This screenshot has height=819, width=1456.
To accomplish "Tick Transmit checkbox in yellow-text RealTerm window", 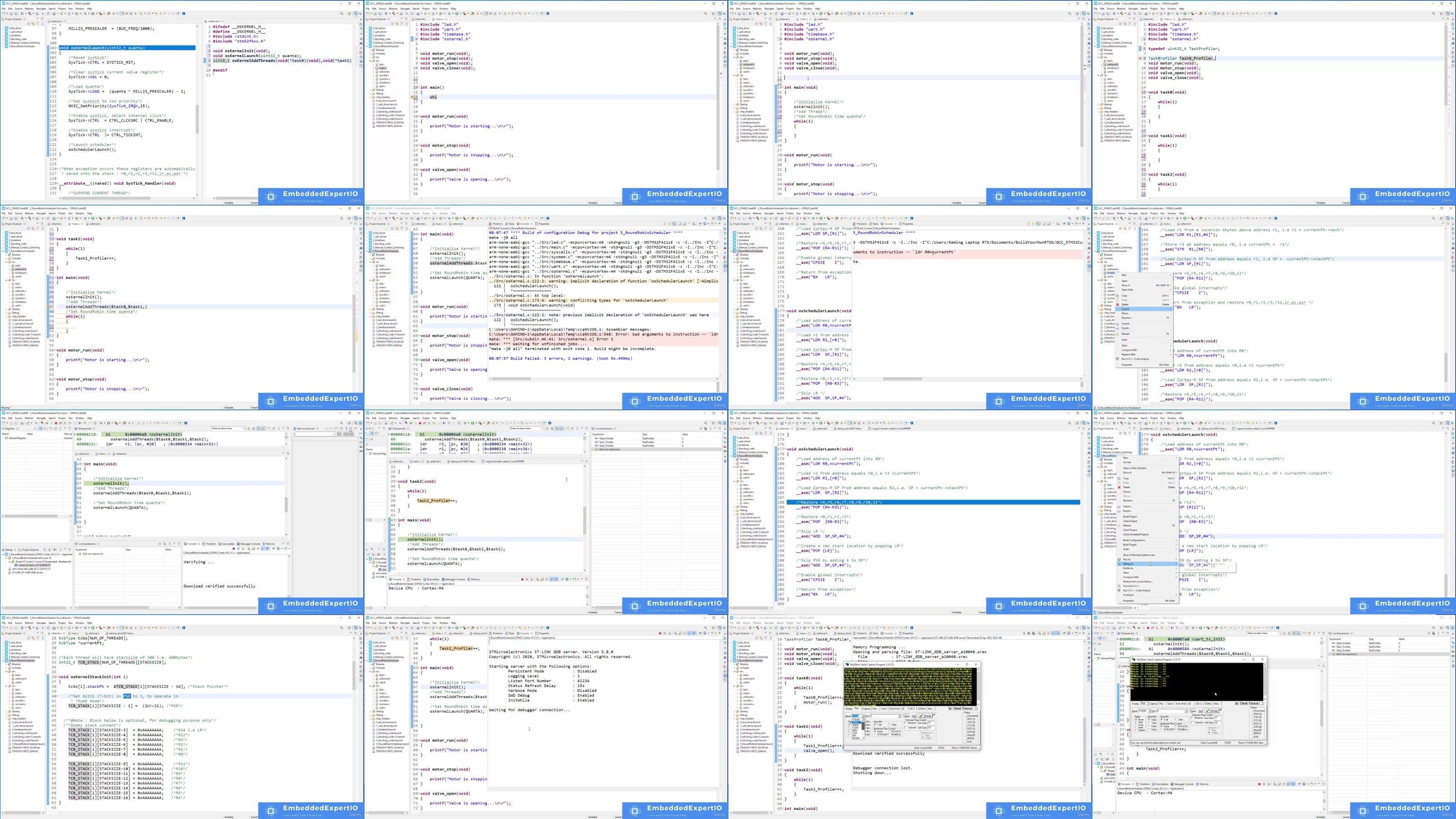I will [906, 728].
